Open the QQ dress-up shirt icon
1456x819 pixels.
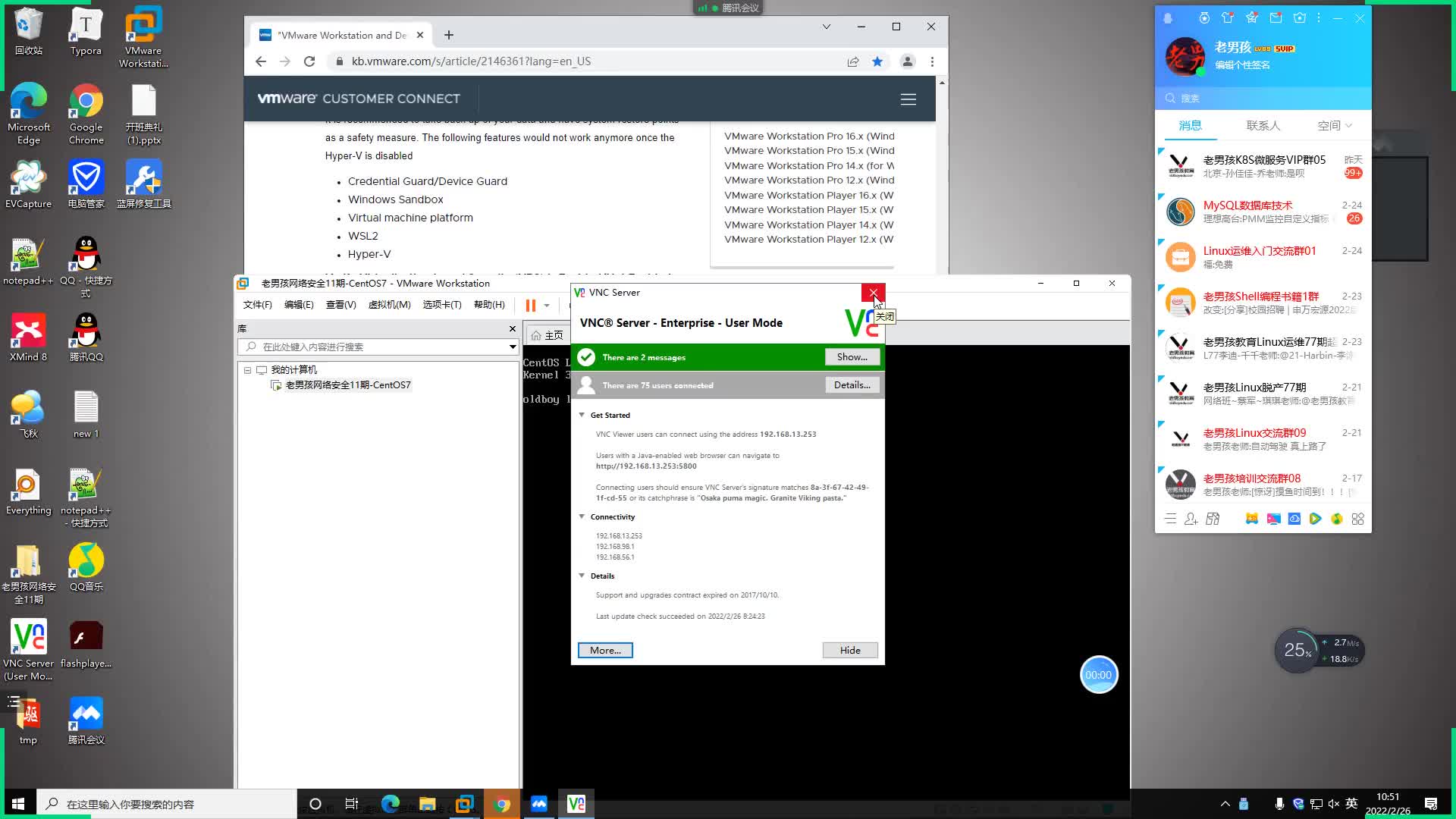pos(1228,17)
